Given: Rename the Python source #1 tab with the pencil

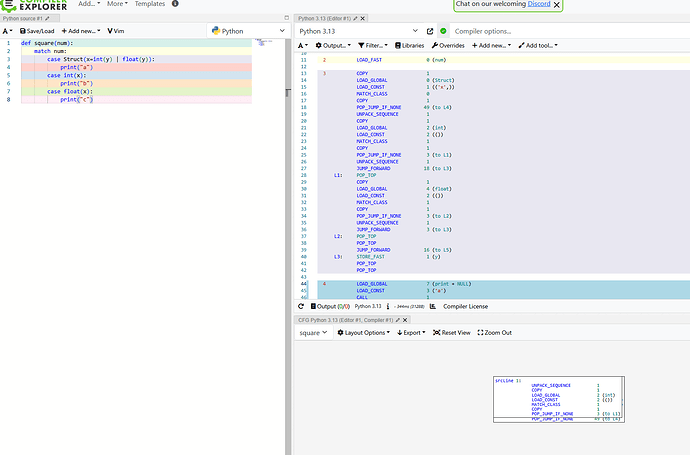Looking at the screenshot, I should click(x=47, y=18).
